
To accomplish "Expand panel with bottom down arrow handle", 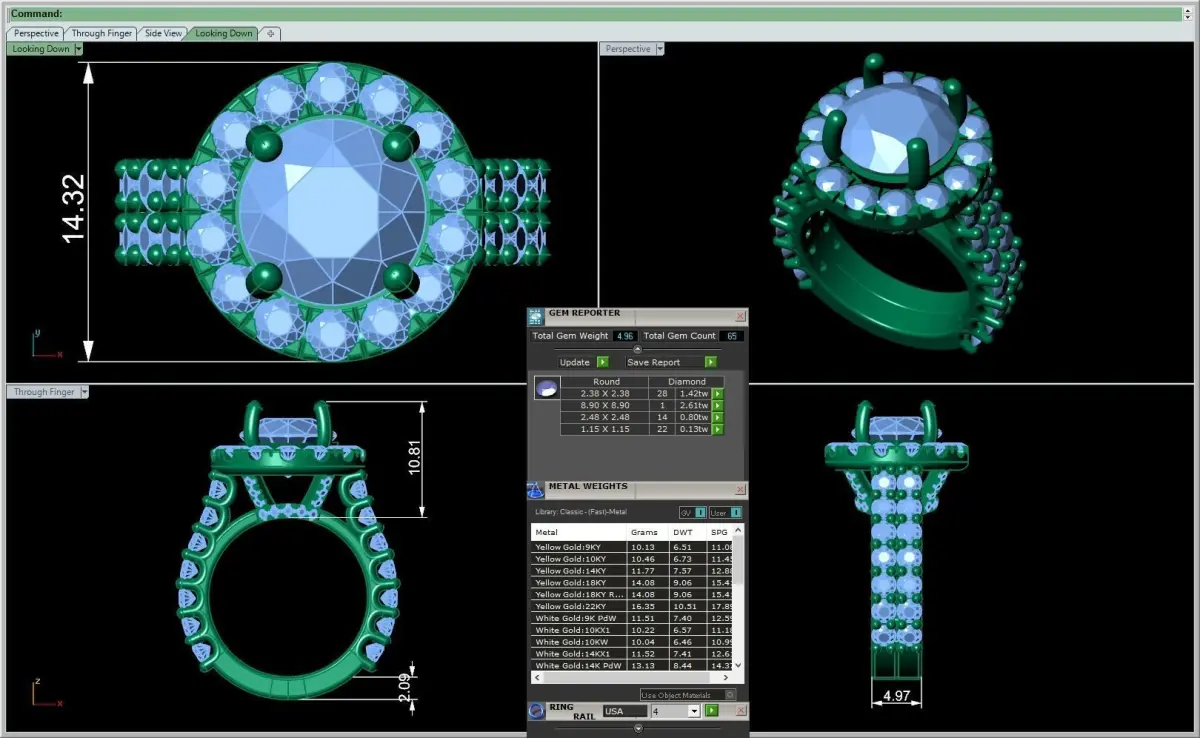I will click(x=638, y=728).
